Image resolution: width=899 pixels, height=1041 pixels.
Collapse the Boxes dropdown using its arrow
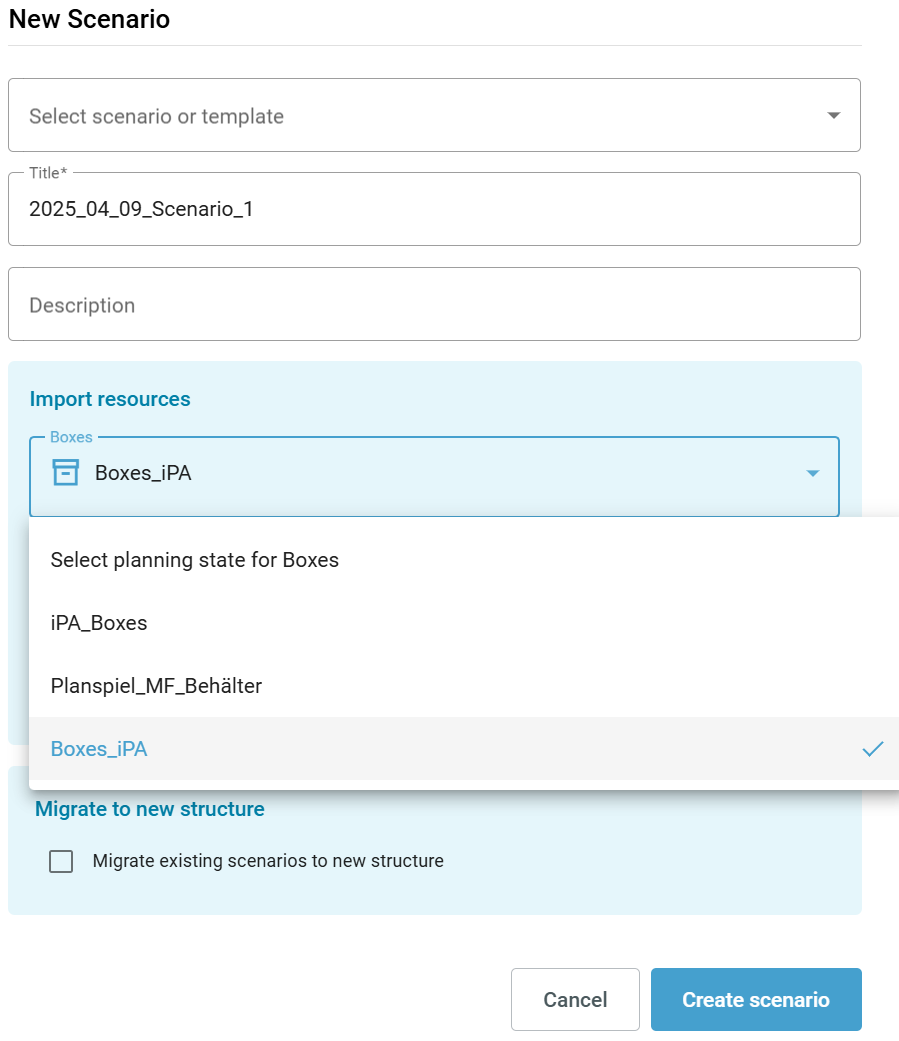click(813, 473)
